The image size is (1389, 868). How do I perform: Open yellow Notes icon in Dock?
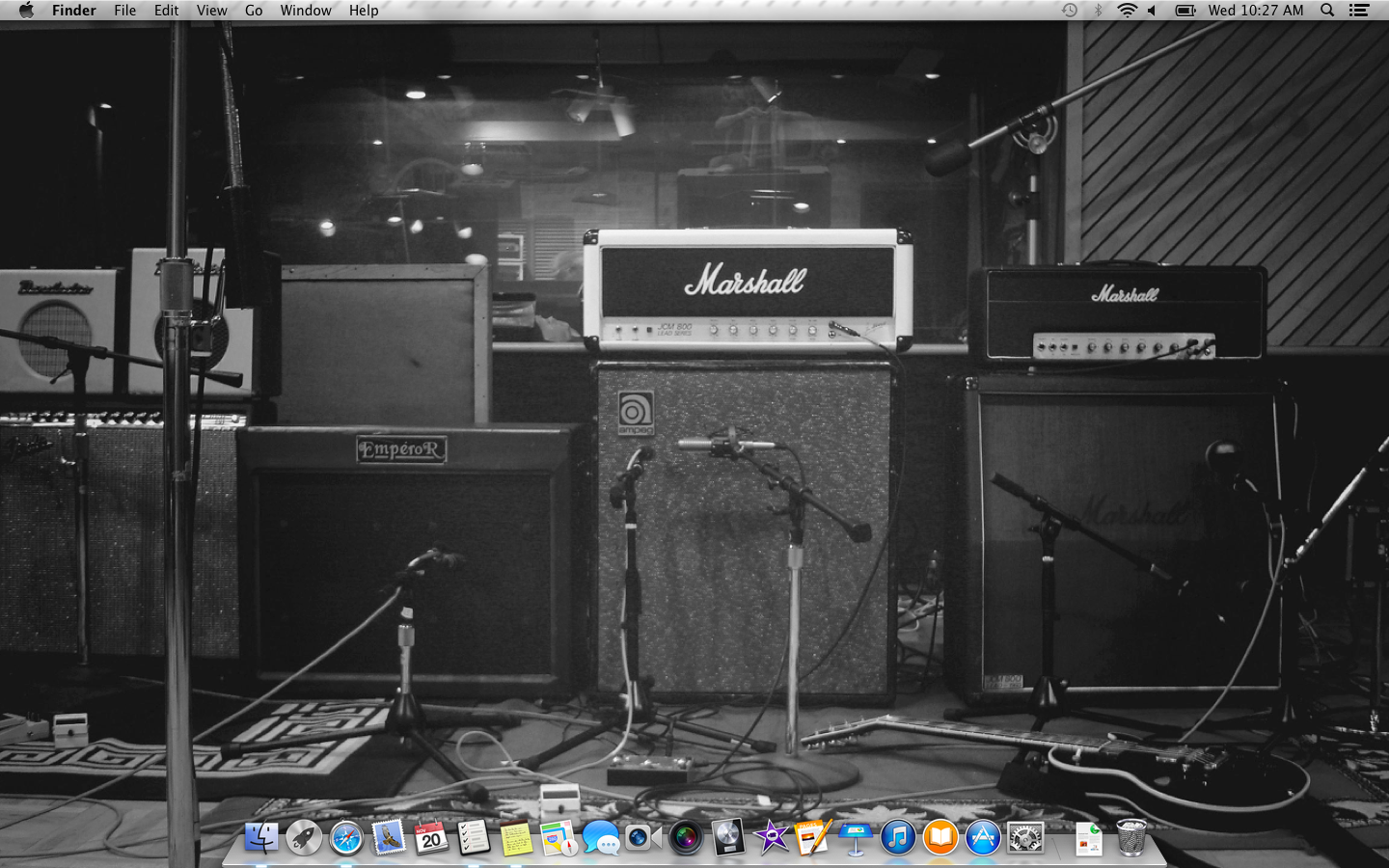pos(516,837)
